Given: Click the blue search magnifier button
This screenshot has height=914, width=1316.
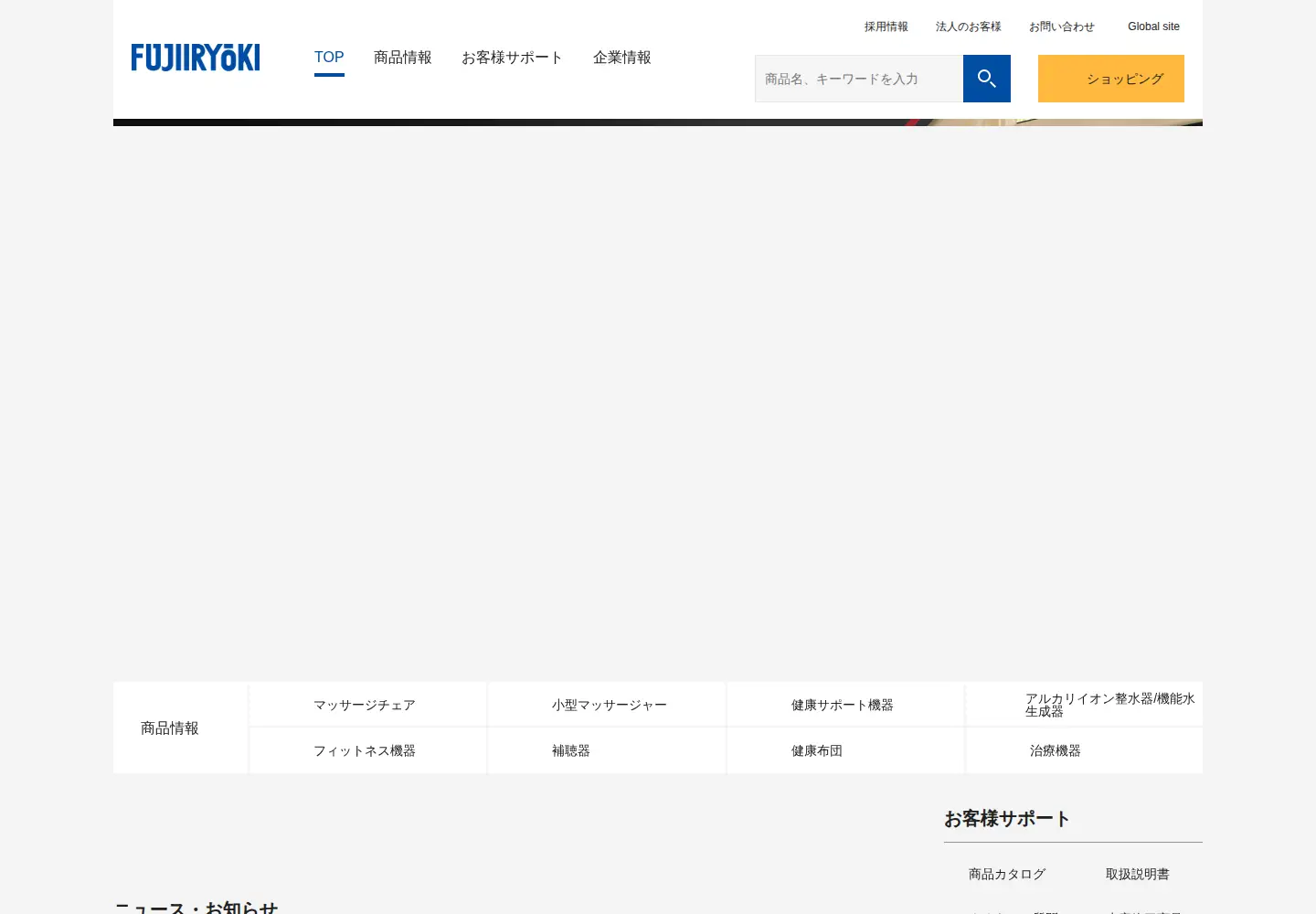Looking at the screenshot, I should [x=987, y=79].
